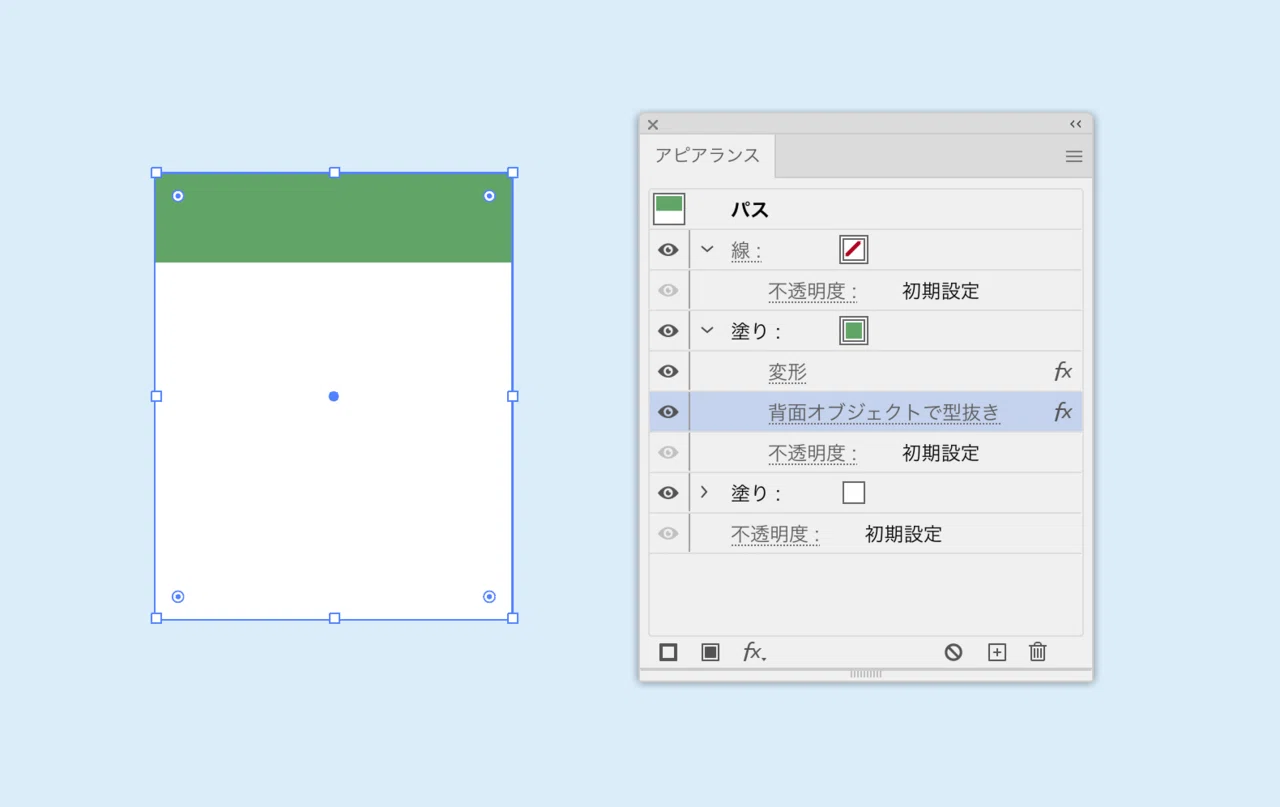
Task: Open the 変形 effect settings link
Action: 787,372
